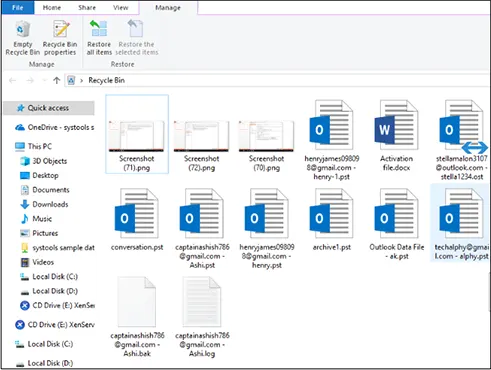Click Restore the selected items

[136, 38]
